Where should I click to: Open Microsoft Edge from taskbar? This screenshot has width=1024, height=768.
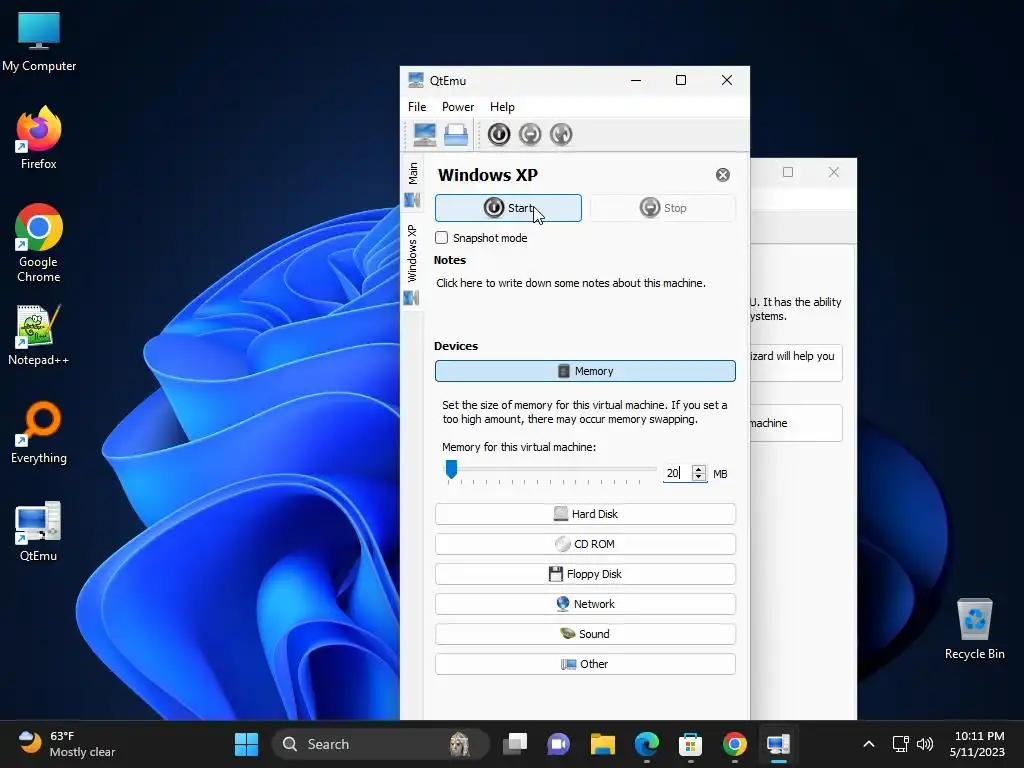tap(647, 744)
